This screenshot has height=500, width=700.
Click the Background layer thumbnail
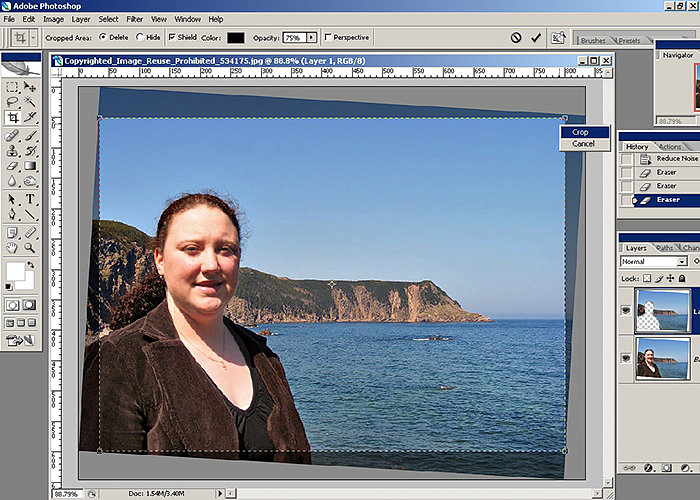point(662,358)
